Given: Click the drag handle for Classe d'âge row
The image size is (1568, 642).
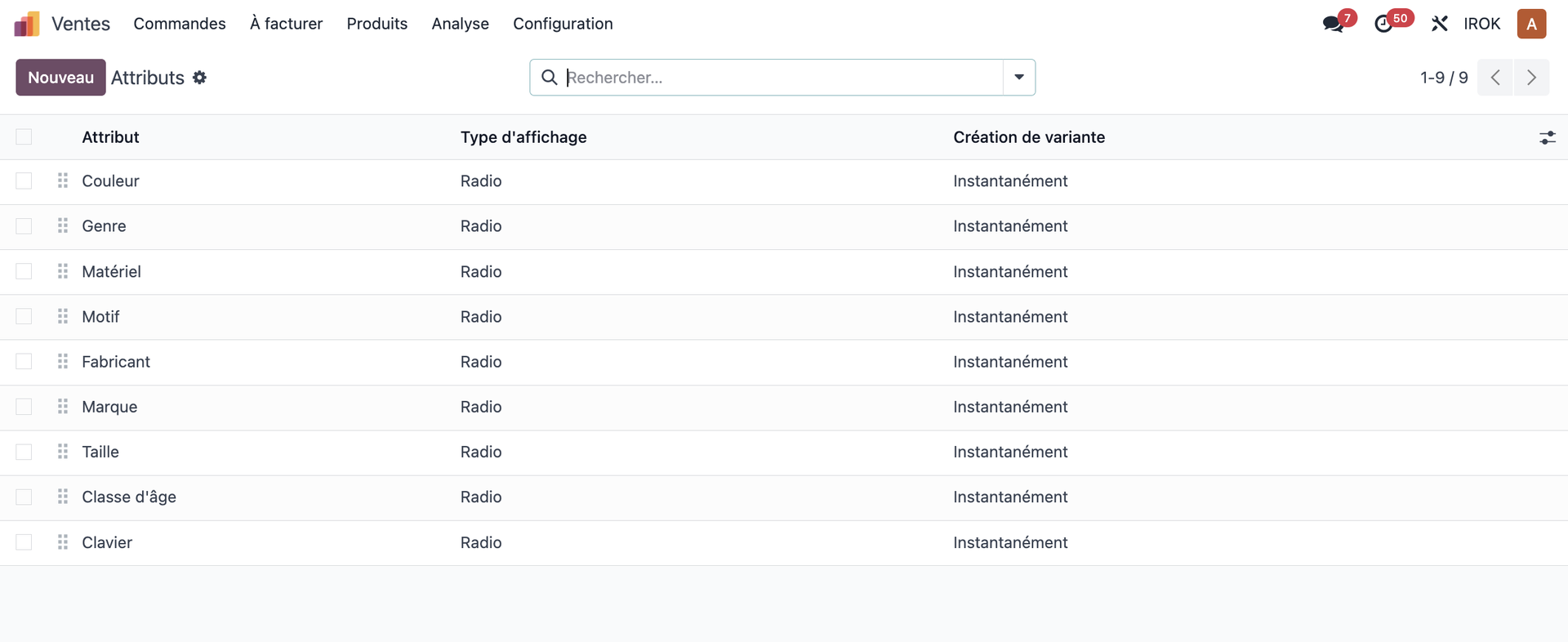Looking at the screenshot, I should pos(63,497).
